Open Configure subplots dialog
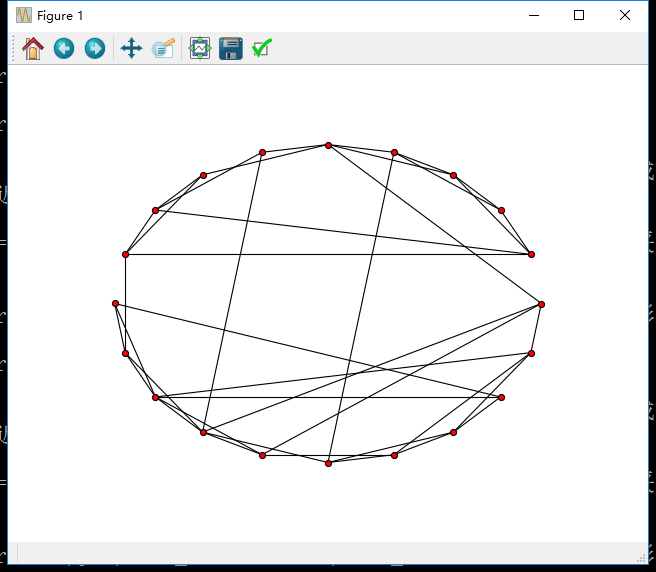 [x=200, y=49]
